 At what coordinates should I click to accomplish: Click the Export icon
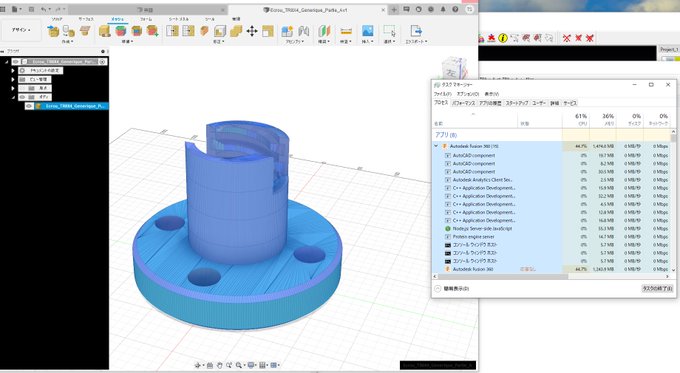pyautogui.click(x=415, y=31)
